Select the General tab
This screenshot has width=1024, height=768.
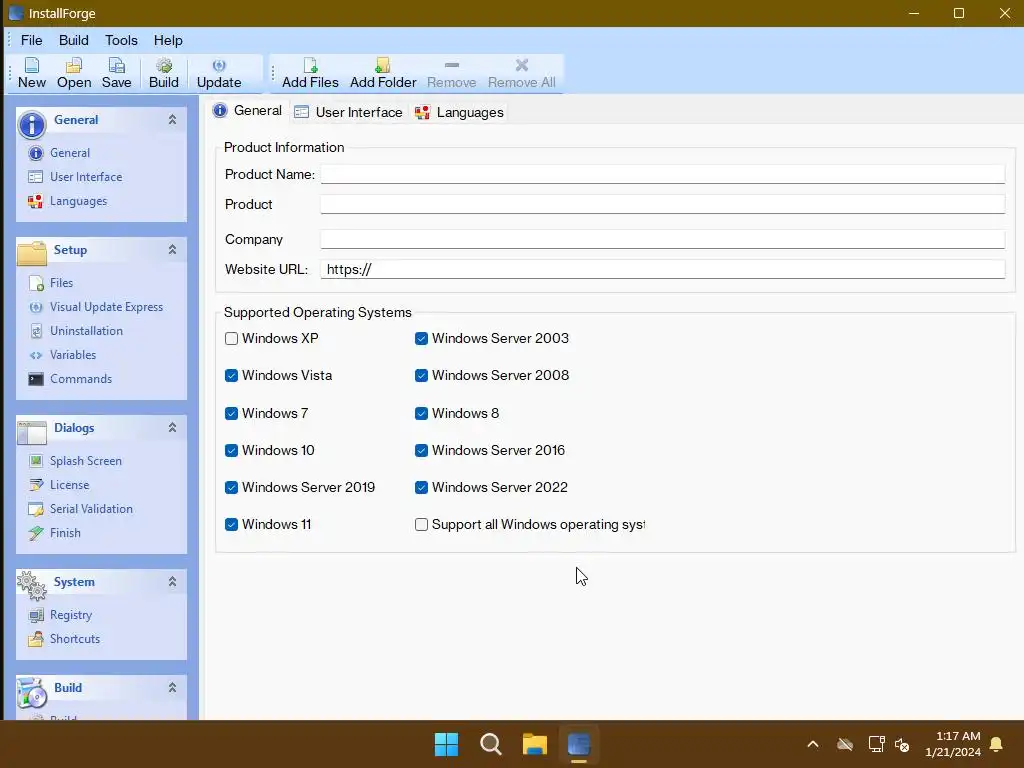248,111
